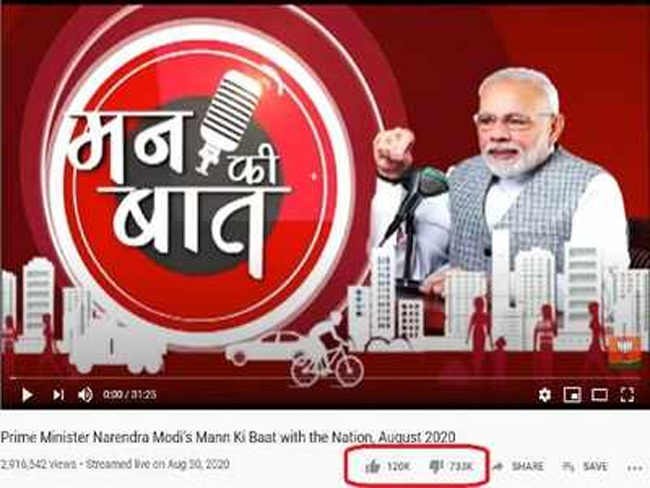Click the 733K dislike count
The height and width of the screenshot is (488, 650).
point(461,466)
